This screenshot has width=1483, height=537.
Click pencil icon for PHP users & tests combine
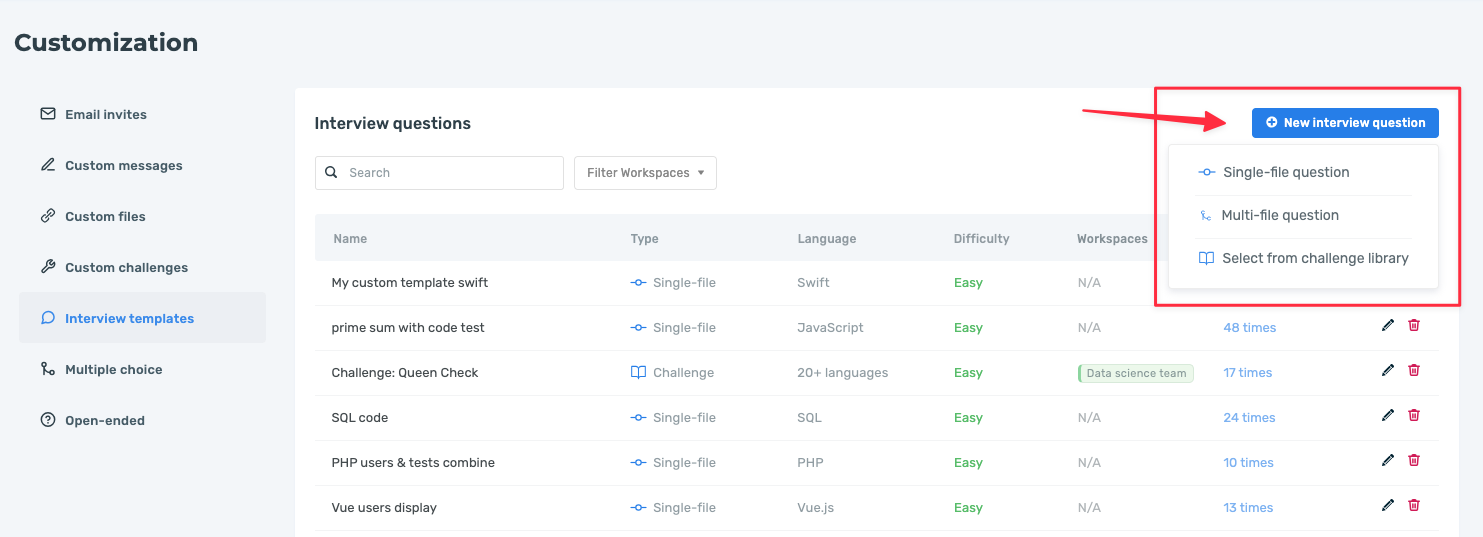pos(1387,460)
